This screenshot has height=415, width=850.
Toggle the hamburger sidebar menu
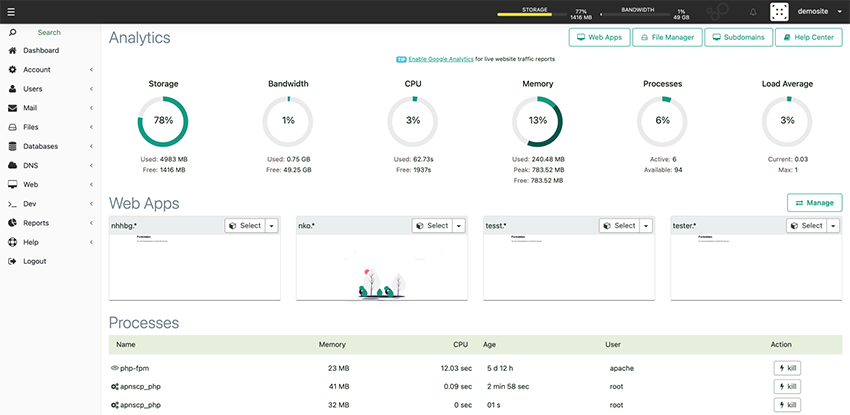tap(11, 11)
